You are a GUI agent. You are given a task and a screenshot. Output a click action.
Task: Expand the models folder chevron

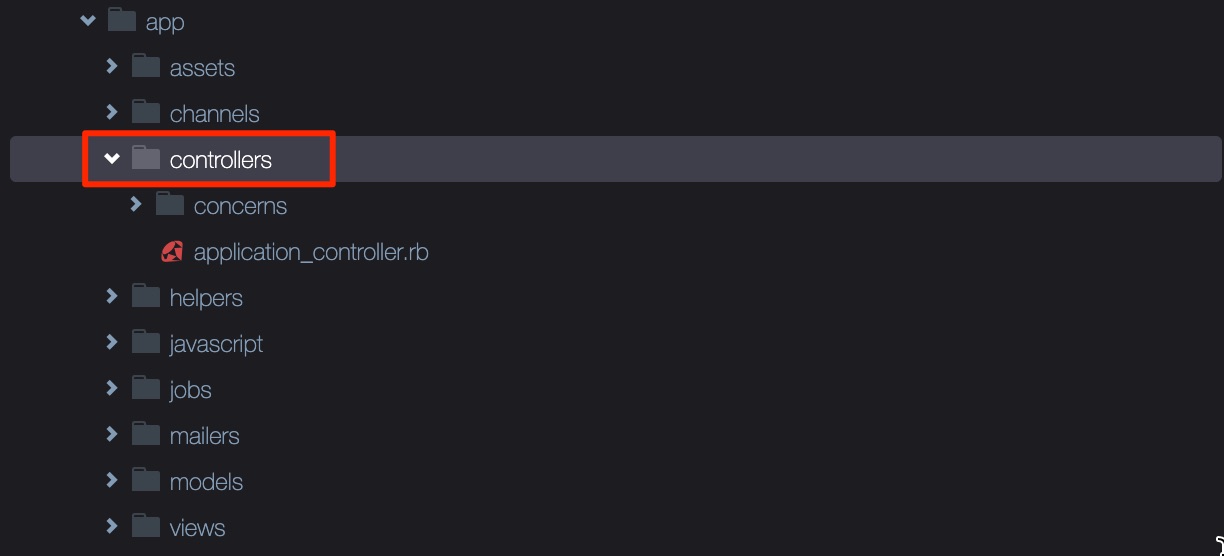(x=112, y=480)
